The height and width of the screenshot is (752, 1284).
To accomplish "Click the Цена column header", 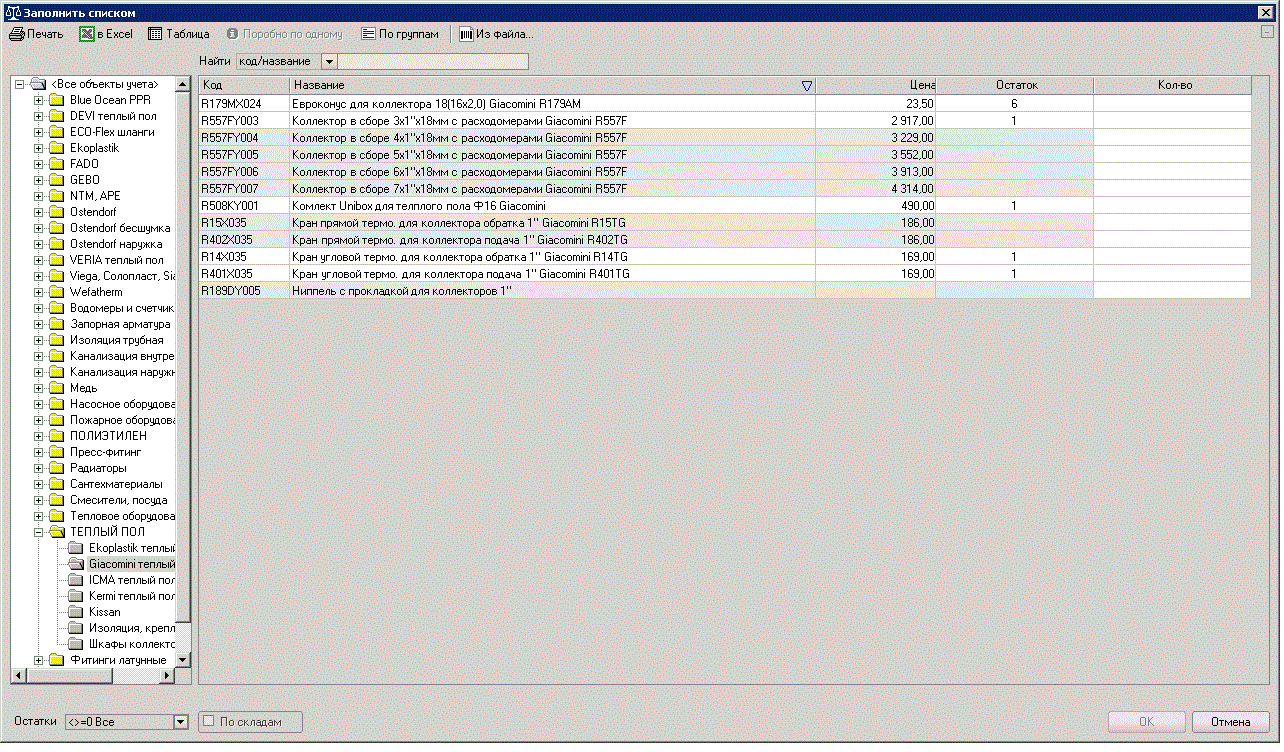I will [876, 86].
